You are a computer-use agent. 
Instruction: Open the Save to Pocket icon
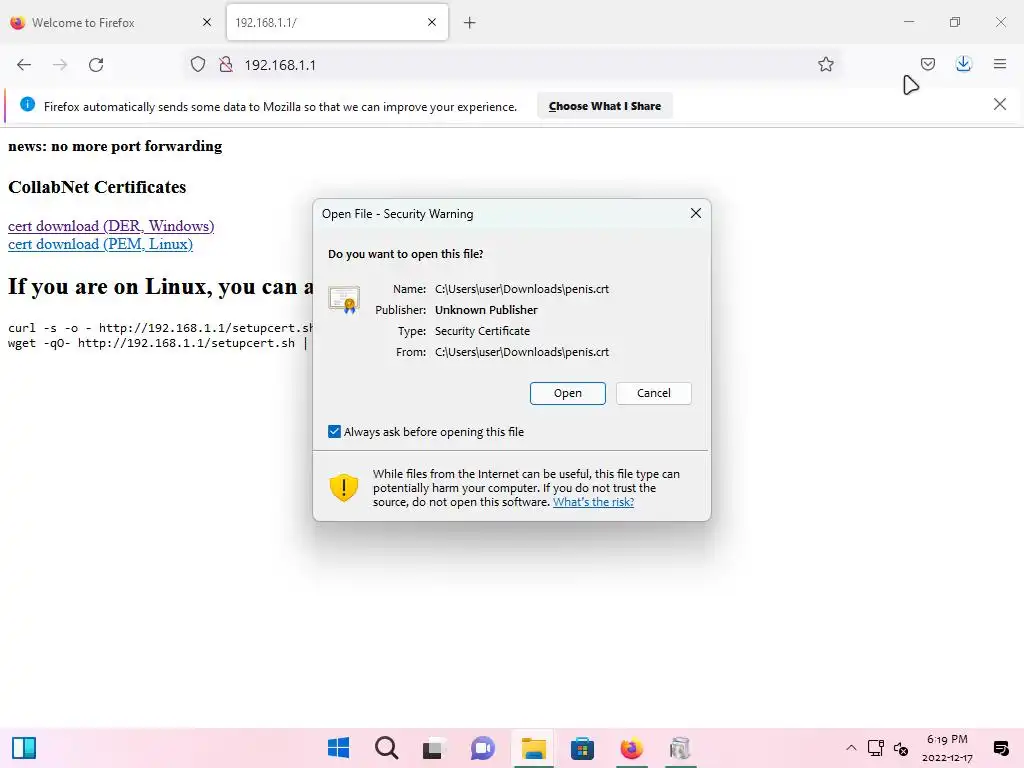pos(927,64)
